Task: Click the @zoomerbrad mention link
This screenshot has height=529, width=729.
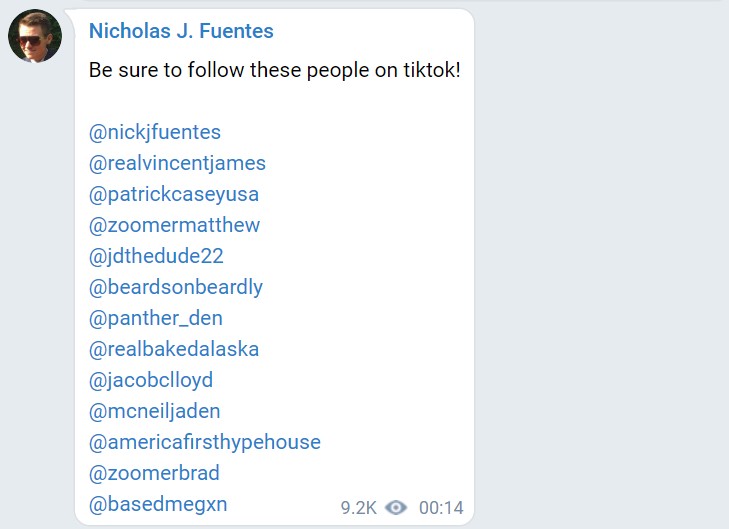Action: click(x=154, y=473)
